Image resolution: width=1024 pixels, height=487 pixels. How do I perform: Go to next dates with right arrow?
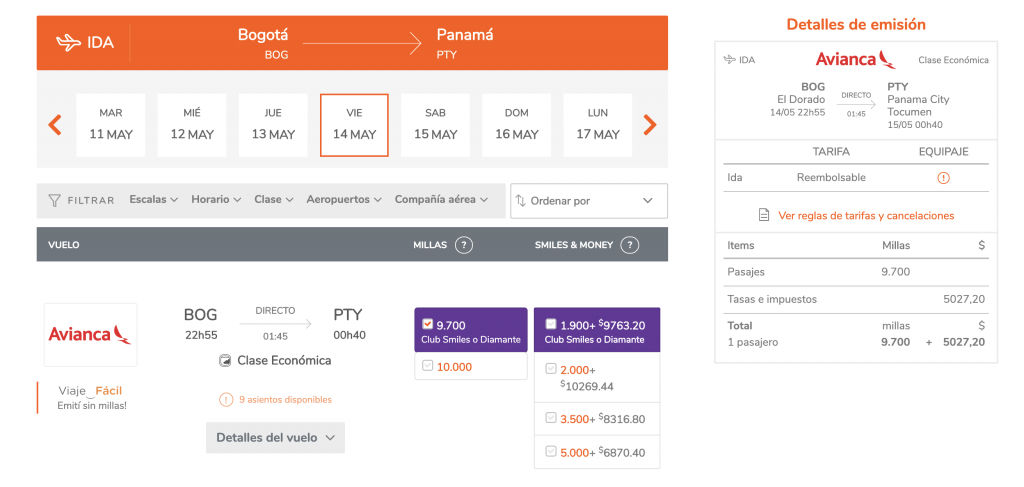(650, 125)
